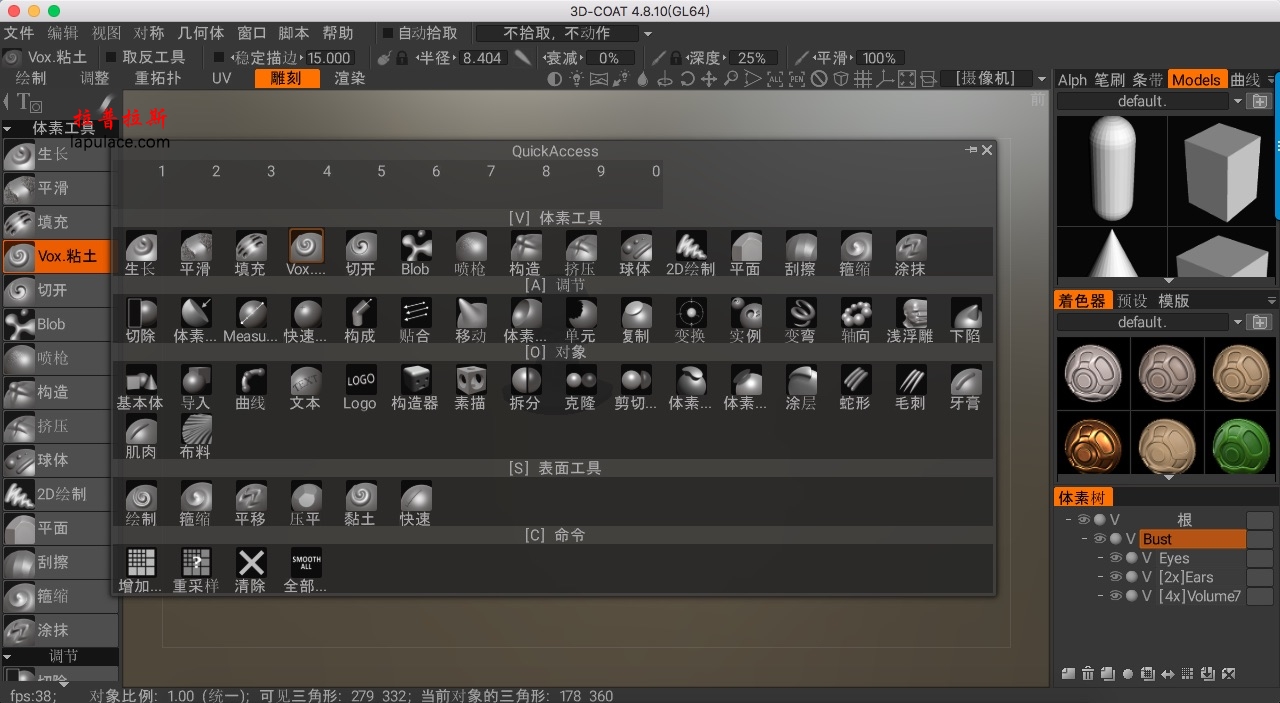Choose the 轴向 axial tool
Image resolution: width=1280 pixels, height=703 pixels.
tap(855, 320)
